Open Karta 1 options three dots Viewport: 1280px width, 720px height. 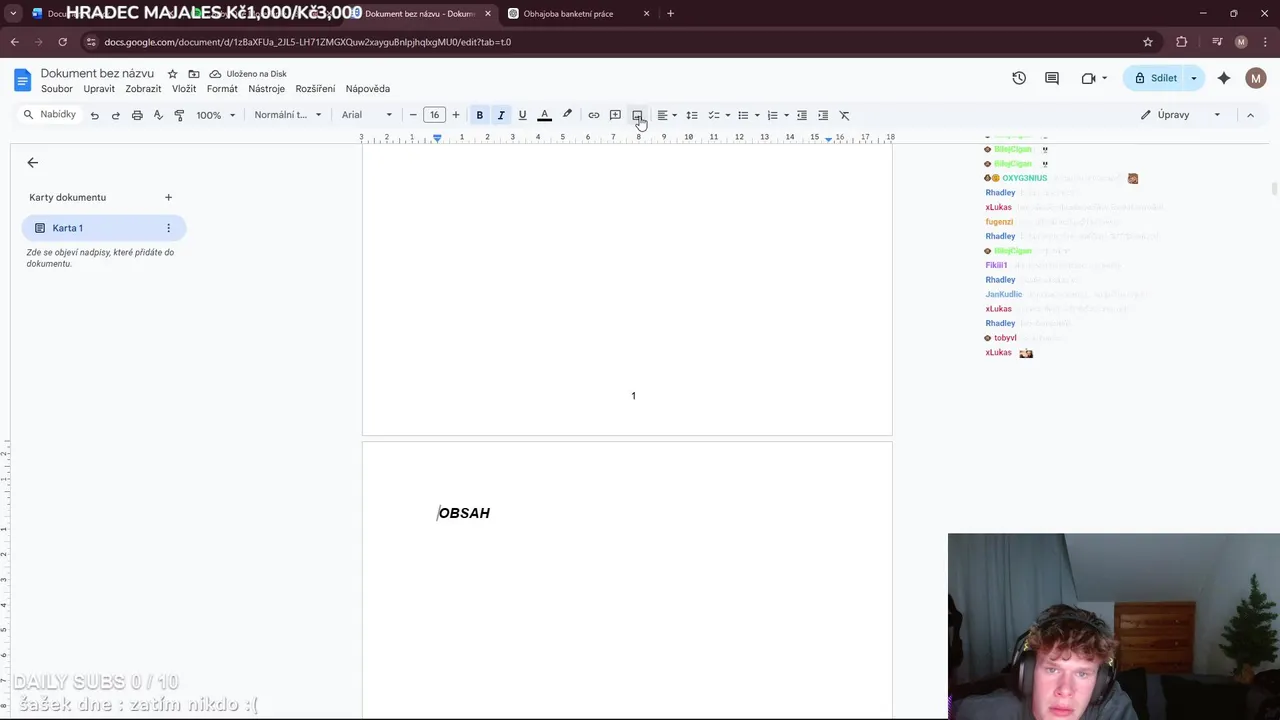pyautogui.click(x=168, y=228)
